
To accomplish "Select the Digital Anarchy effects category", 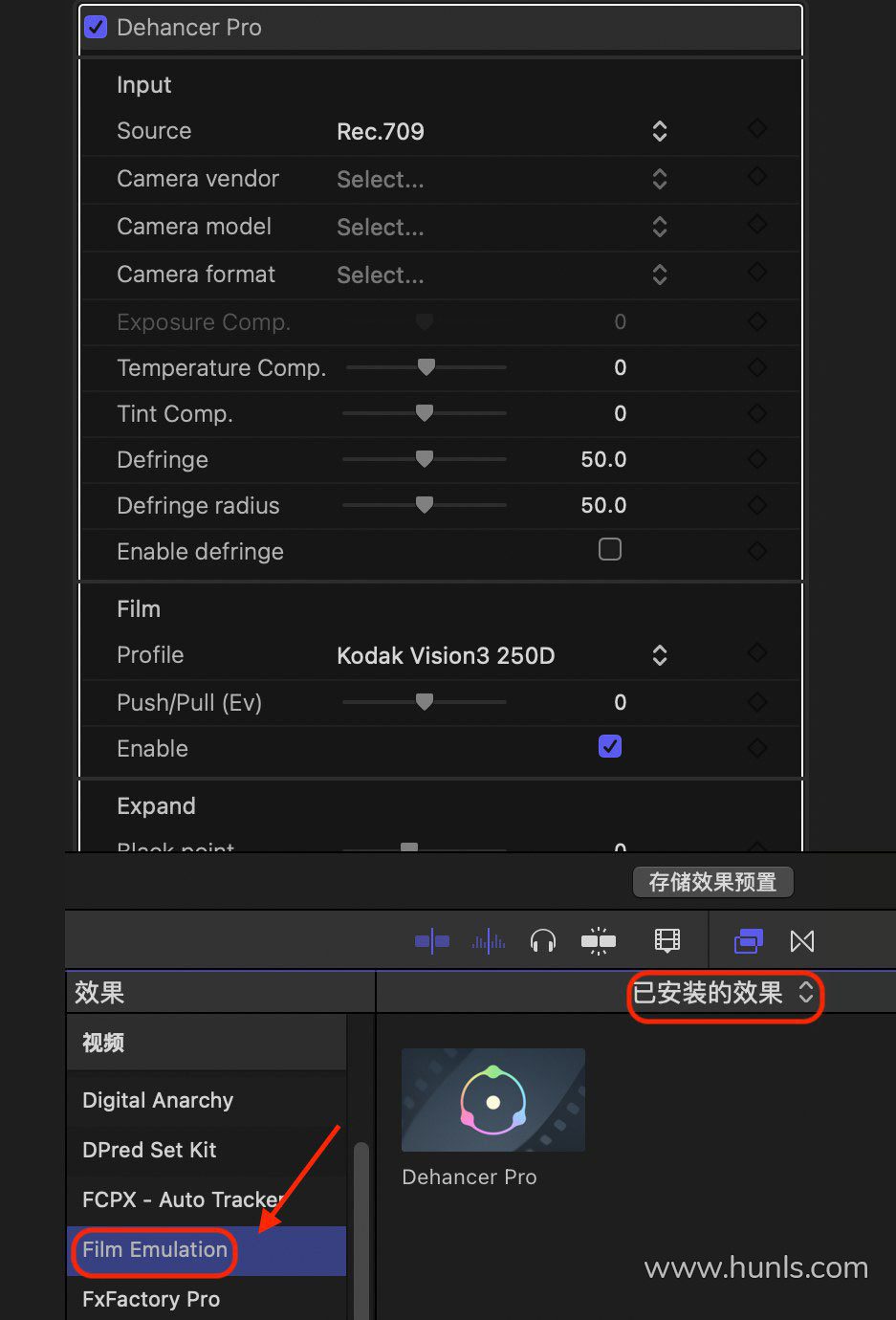I will [x=207, y=1100].
